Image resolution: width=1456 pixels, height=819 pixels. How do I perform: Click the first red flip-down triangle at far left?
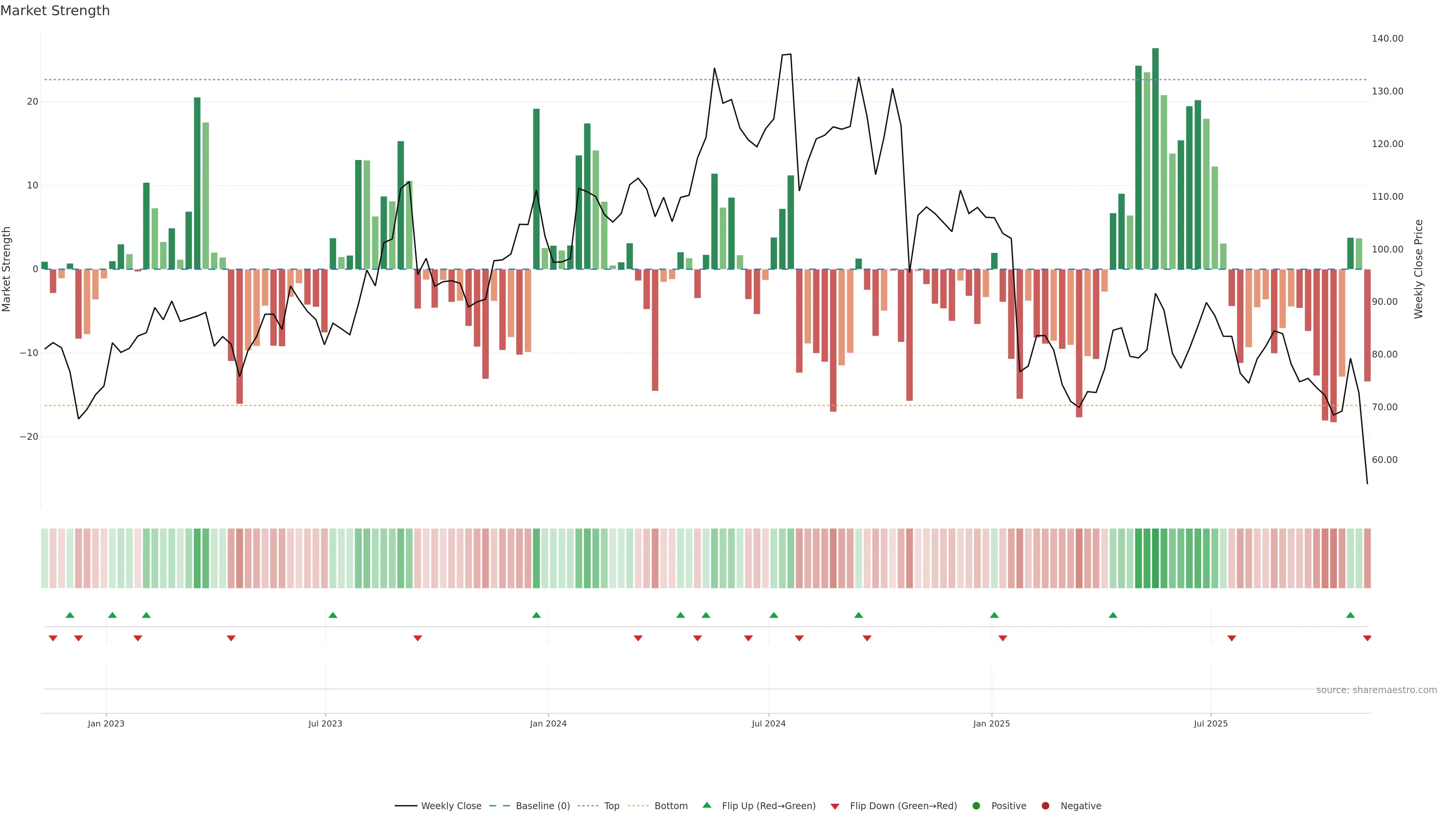(x=53, y=638)
